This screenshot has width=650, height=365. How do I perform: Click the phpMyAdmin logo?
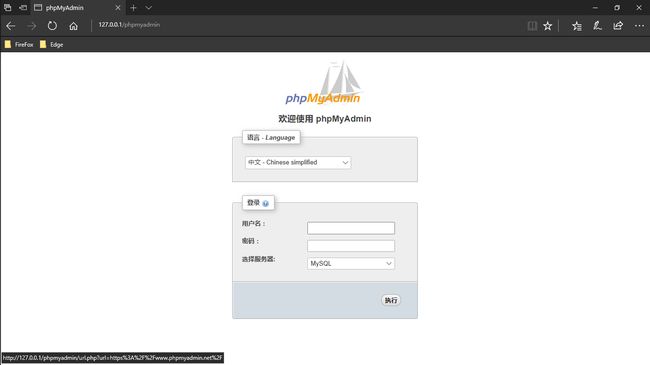[323, 83]
